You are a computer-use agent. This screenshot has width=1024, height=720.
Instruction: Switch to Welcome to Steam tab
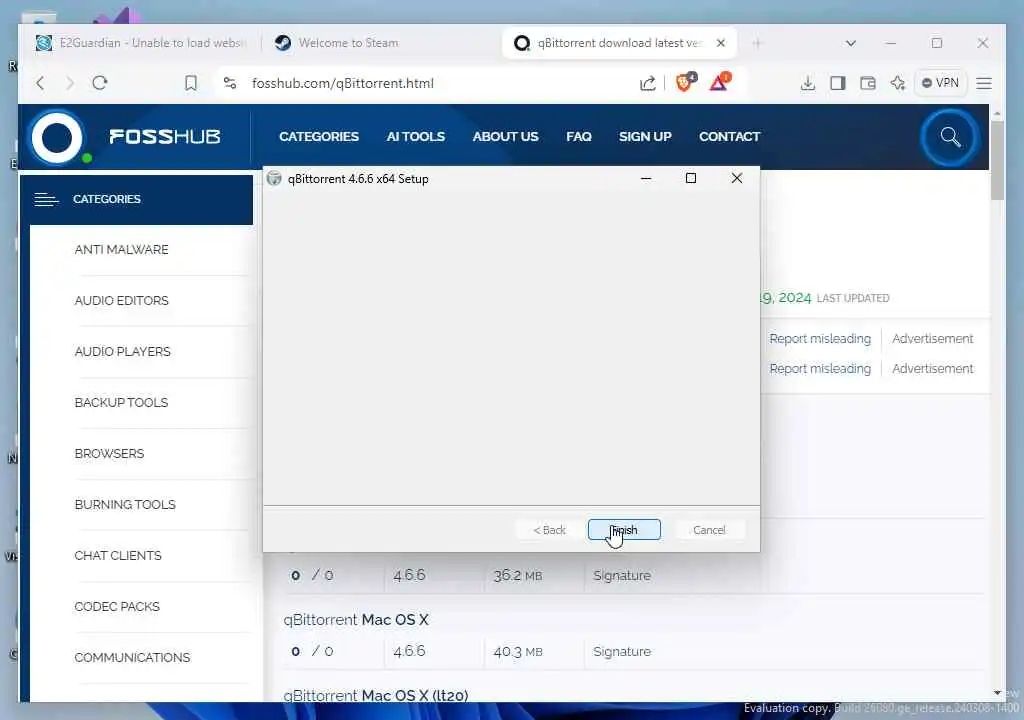(x=347, y=43)
